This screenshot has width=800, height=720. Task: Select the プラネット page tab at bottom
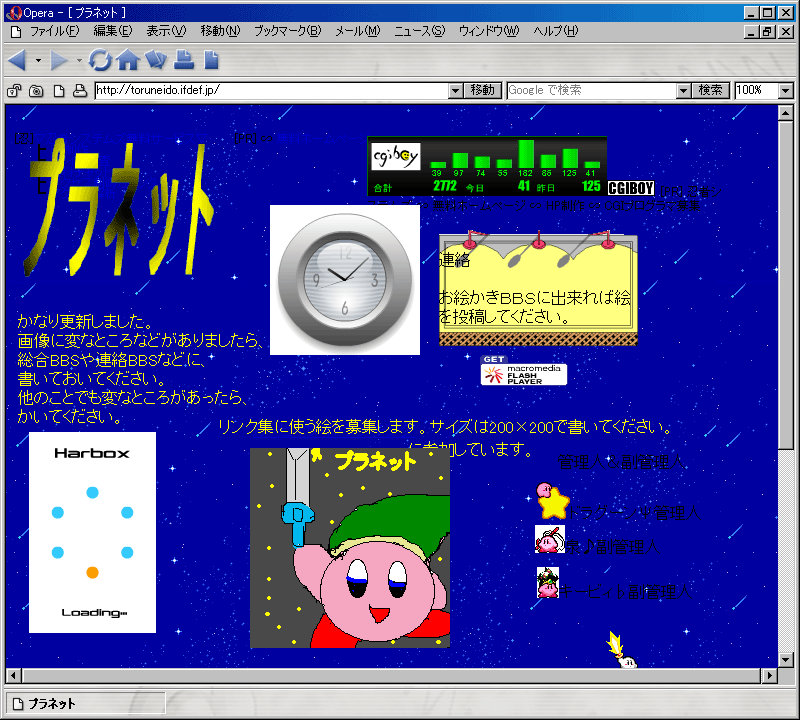[85, 704]
